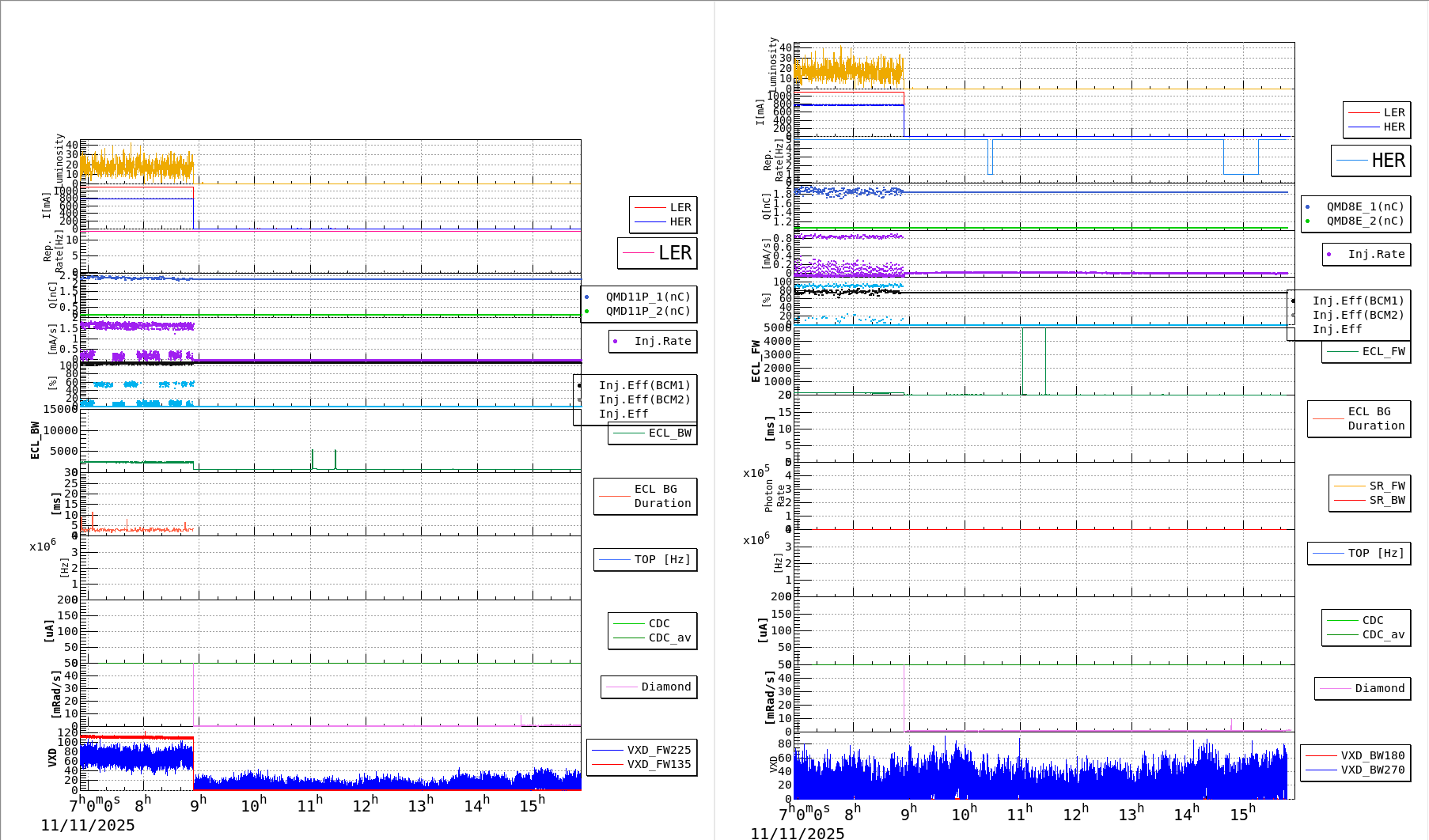This screenshot has height=840, width=1429.
Task: Click the large HER legend box
Action: point(1371,161)
